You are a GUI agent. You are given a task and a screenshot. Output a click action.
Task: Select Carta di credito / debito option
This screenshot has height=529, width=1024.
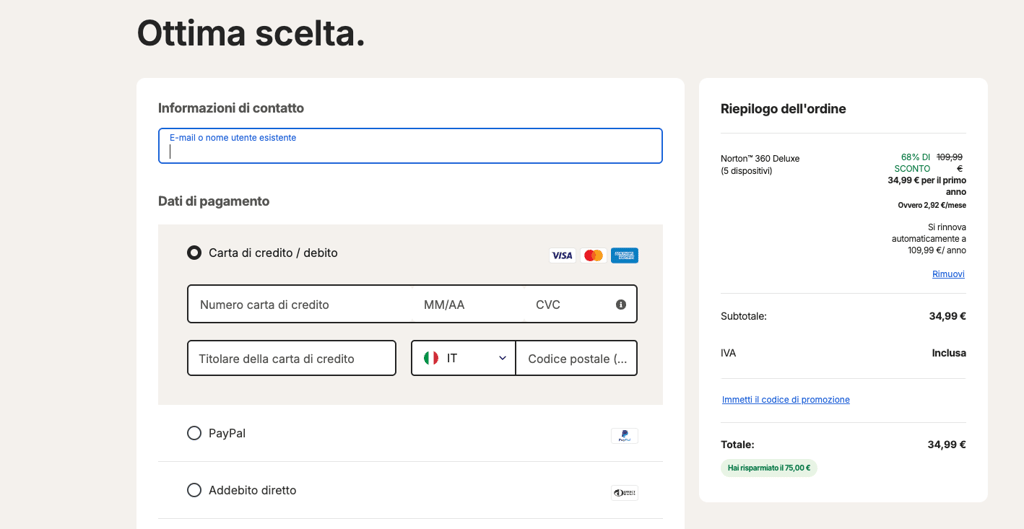[194, 253]
